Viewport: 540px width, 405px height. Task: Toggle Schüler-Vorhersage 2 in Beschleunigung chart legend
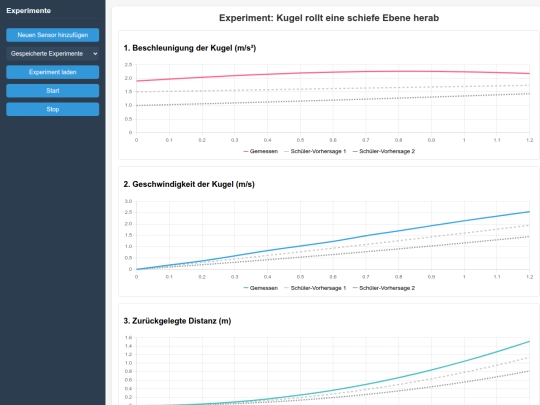tap(384, 151)
